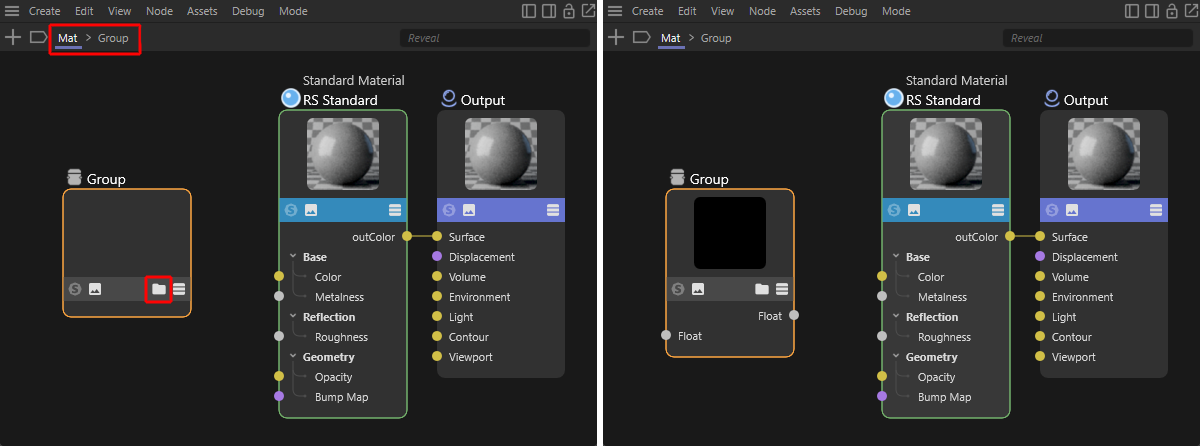The height and width of the screenshot is (446, 1200).
Task: Click the red-outlined folder icon on Group node
Action: click(x=158, y=289)
